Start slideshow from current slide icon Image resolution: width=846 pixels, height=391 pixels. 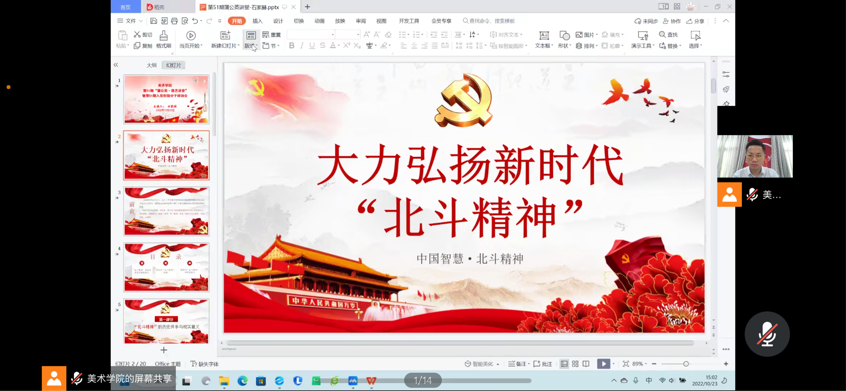pos(190,36)
